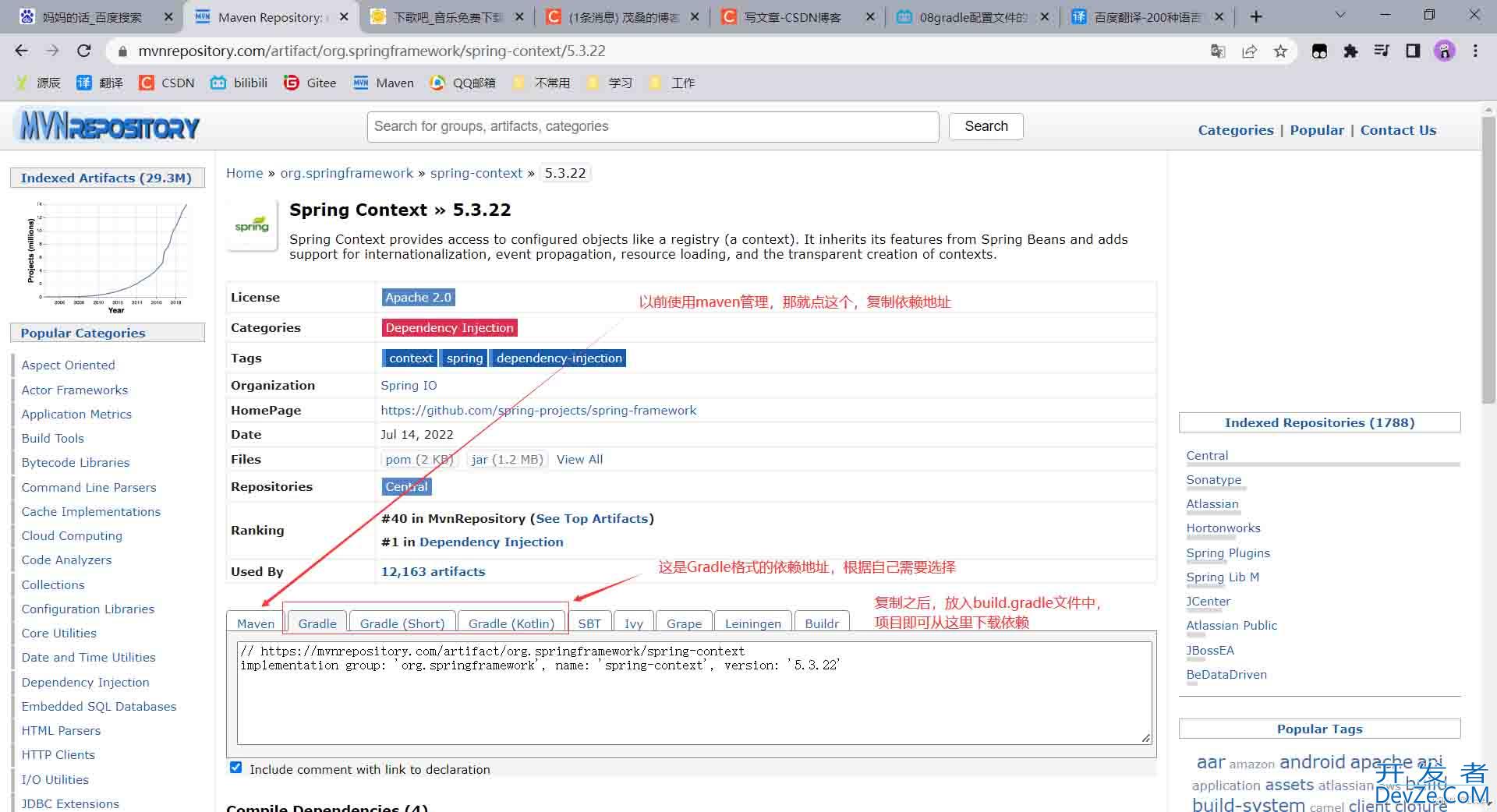Select the Gradle (Kotlin) tab
1497x812 pixels.
(x=511, y=623)
